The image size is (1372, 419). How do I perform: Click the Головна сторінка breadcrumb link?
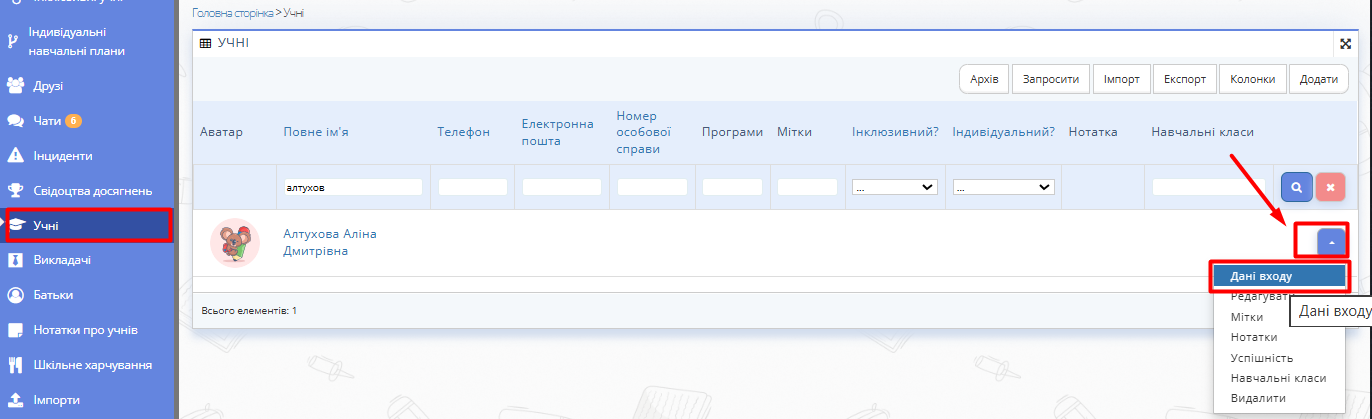click(232, 14)
